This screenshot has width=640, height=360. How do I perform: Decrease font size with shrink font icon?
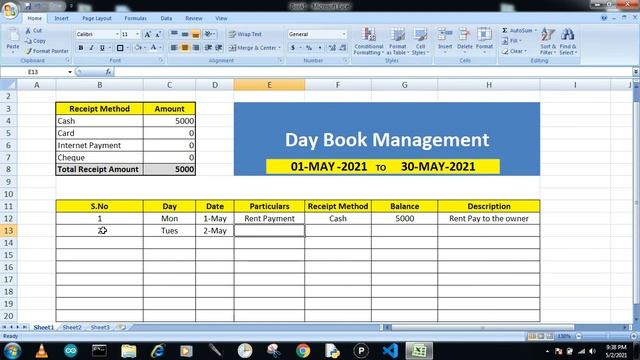click(158, 34)
